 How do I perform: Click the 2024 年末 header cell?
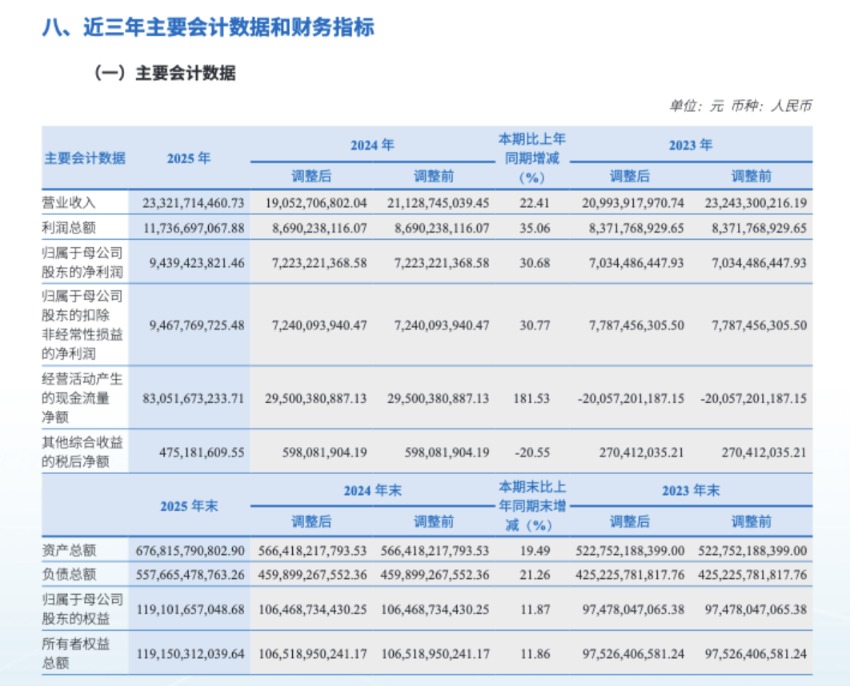tap(372, 492)
